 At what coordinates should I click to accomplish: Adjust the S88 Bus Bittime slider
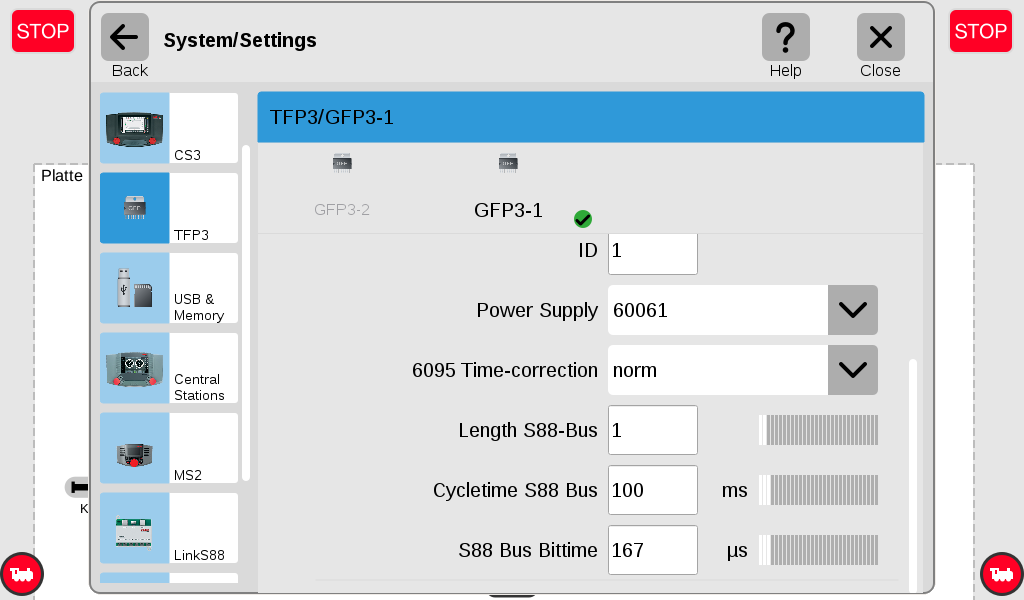point(818,550)
